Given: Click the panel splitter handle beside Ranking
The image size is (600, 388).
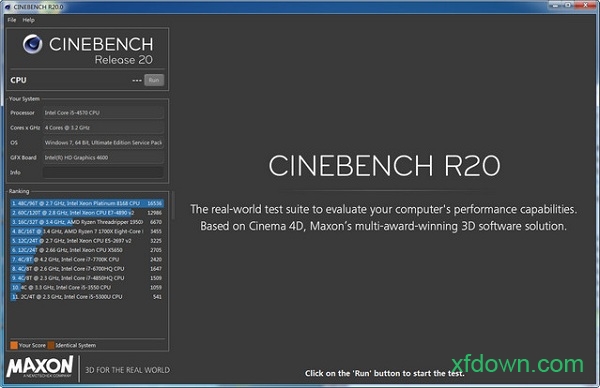Looking at the screenshot, I should tap(173, 205).
